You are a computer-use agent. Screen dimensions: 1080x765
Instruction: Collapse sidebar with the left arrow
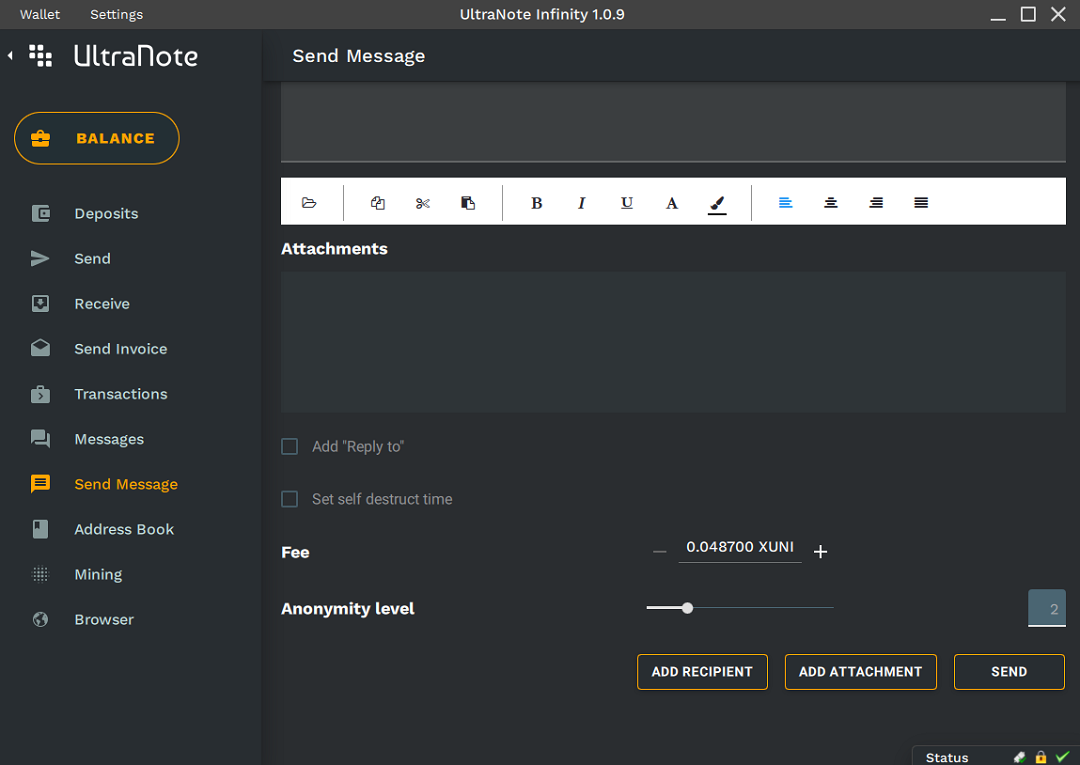pyautogui.click(x=10, y=55)
